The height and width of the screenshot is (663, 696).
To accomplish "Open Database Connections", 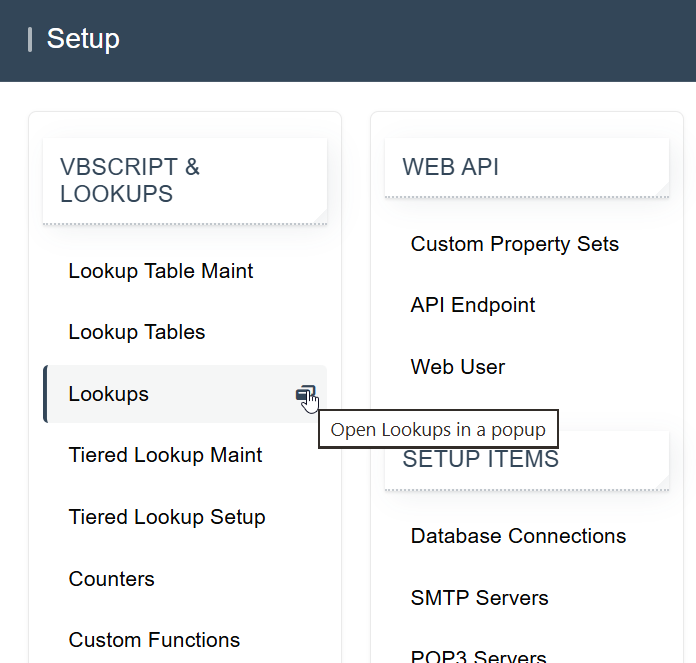I will tap(518, 536).
